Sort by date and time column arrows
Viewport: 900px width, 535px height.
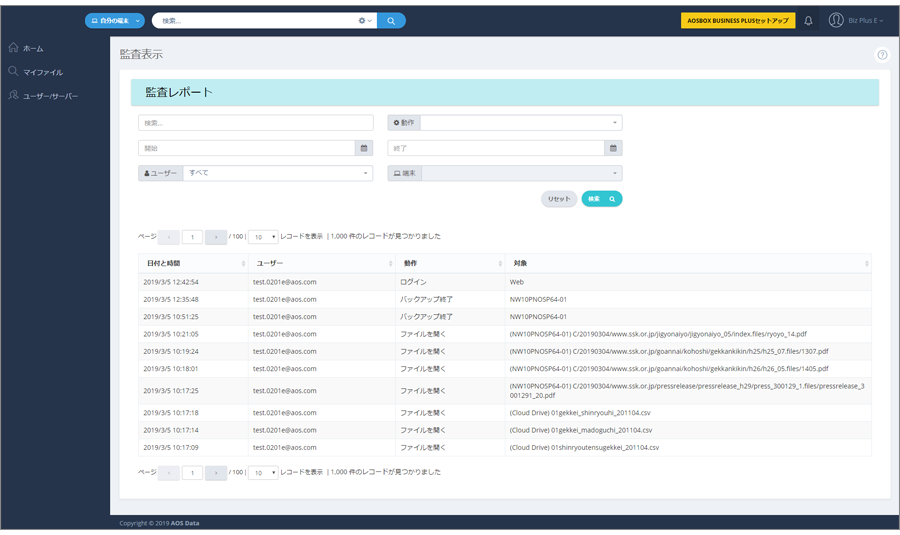[x=243, y=263]
